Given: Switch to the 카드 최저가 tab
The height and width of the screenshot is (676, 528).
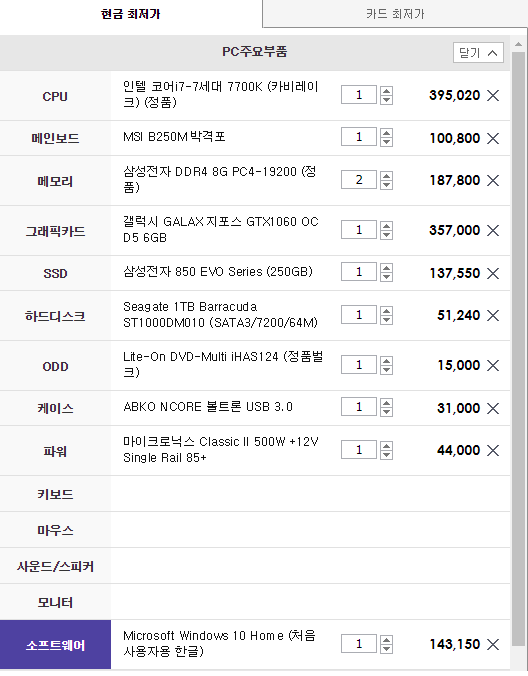Looking at the screenshot, I should click(x=395, y=14).
